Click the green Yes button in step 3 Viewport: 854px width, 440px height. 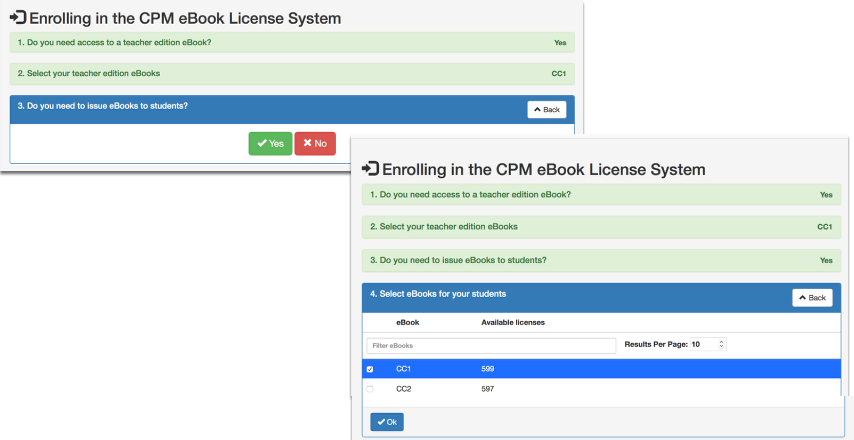click(x=270, y=144)
